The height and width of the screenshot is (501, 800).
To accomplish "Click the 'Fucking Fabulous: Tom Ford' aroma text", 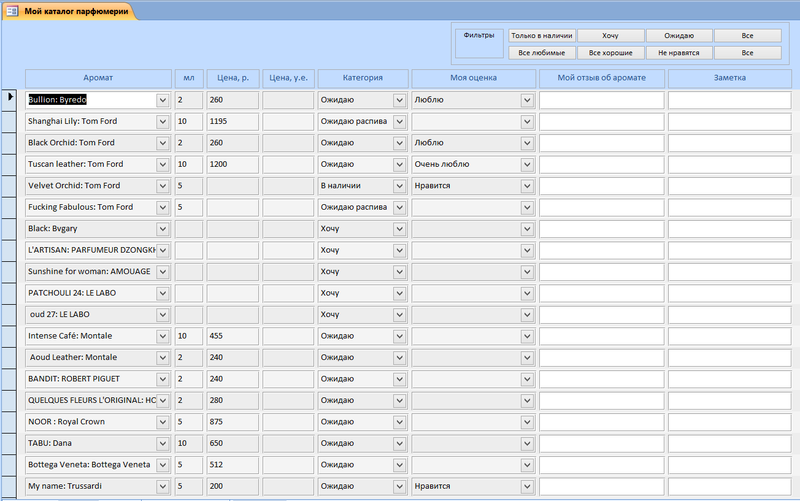I will click(81, 207).
